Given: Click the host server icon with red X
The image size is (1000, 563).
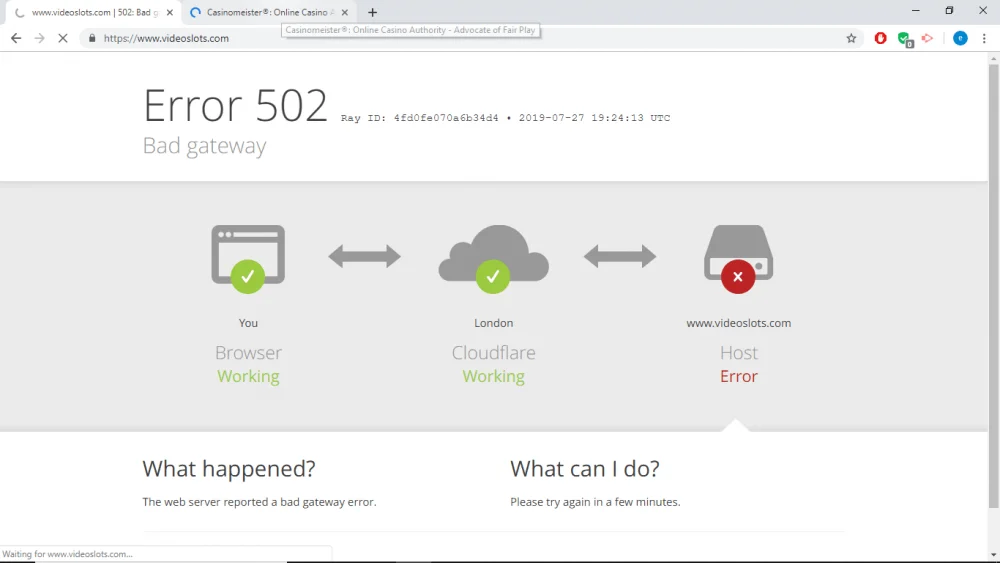Looking at the screenshot, I should click(x=739, y=259).
